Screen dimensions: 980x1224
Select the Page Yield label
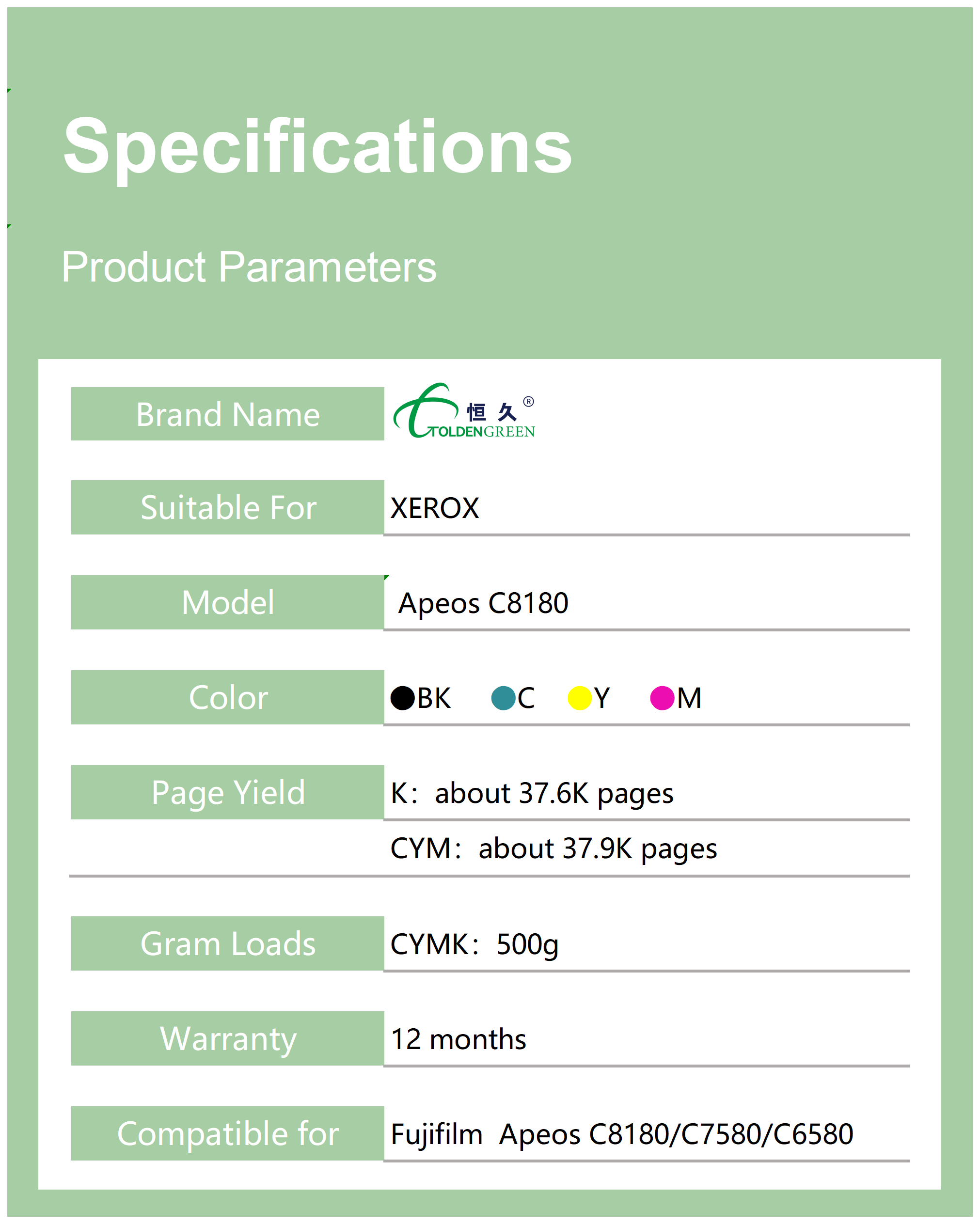pyautogui.click(x=228, y=793)
